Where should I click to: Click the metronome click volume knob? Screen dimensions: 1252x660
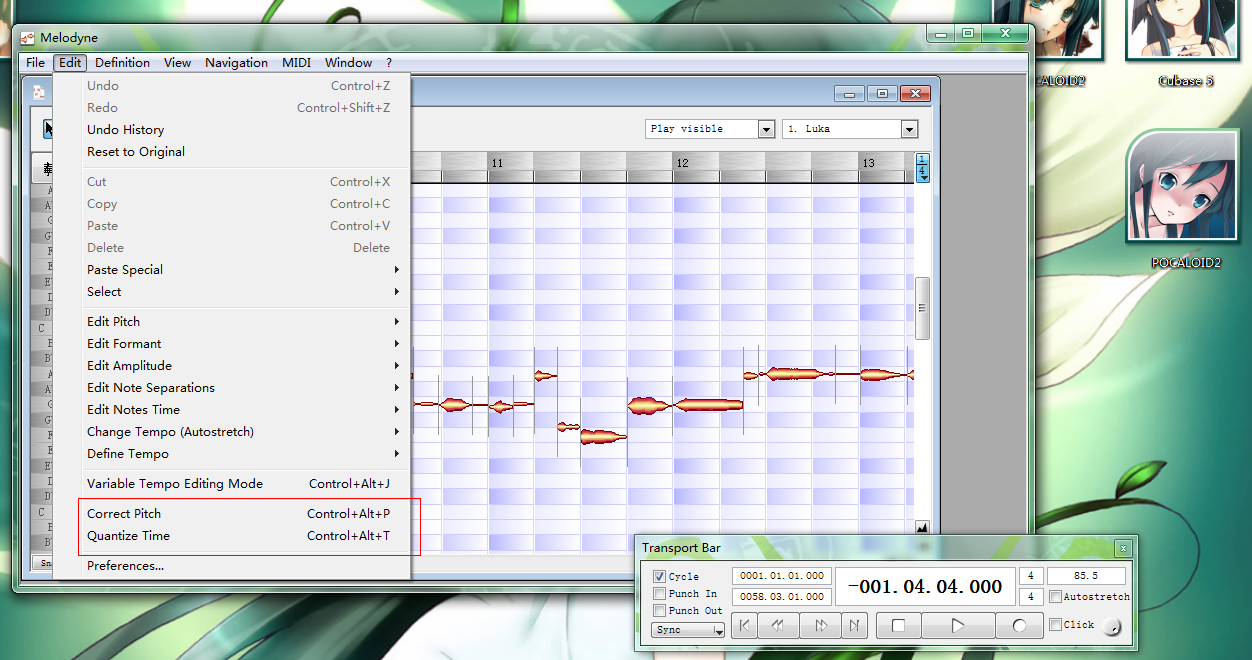coord(1113,626)
